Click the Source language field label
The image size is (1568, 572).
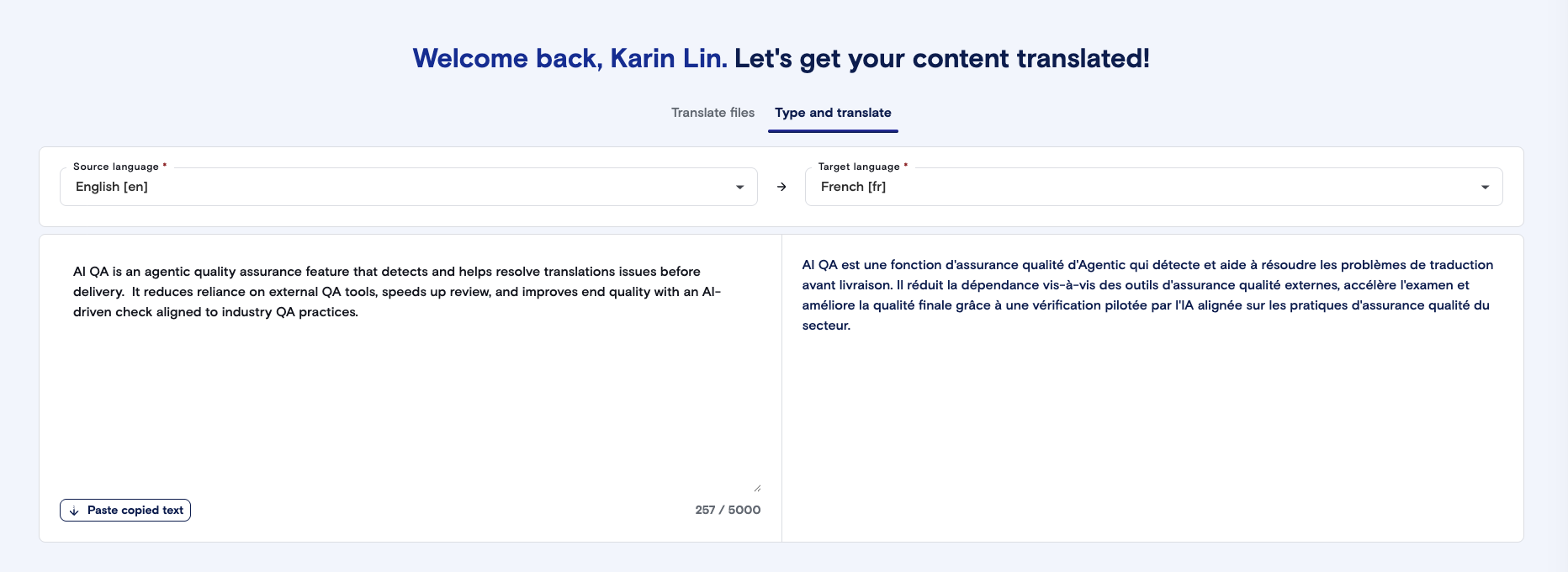(x=116, y=167)
